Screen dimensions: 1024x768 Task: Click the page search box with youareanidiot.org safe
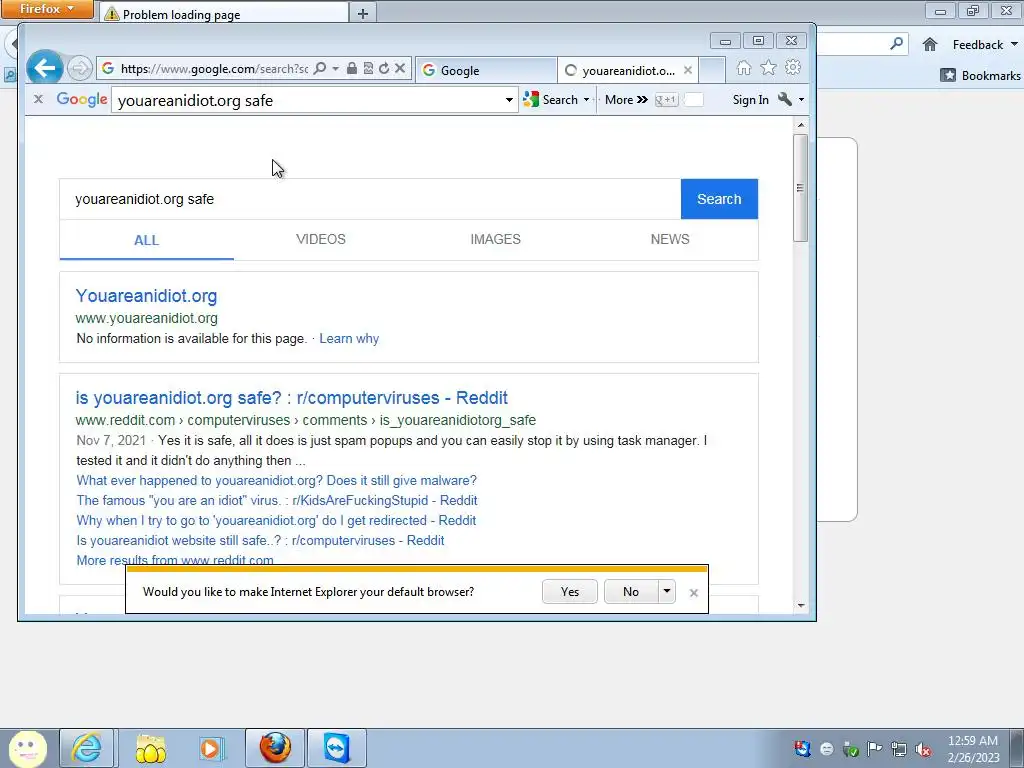370,199
